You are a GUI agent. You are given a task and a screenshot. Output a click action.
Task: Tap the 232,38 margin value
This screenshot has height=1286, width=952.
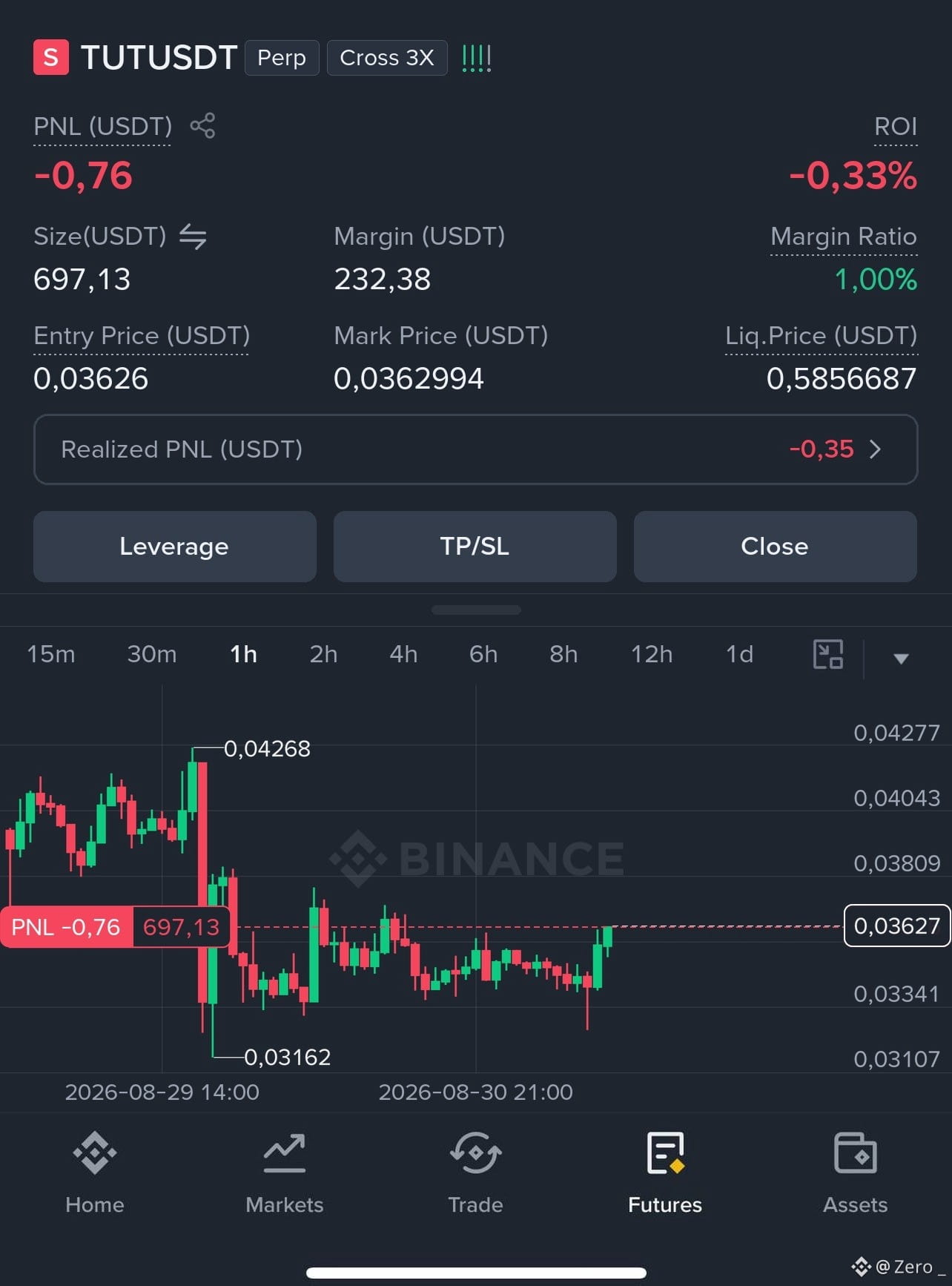pyautogui.click(x=382, y=280)
